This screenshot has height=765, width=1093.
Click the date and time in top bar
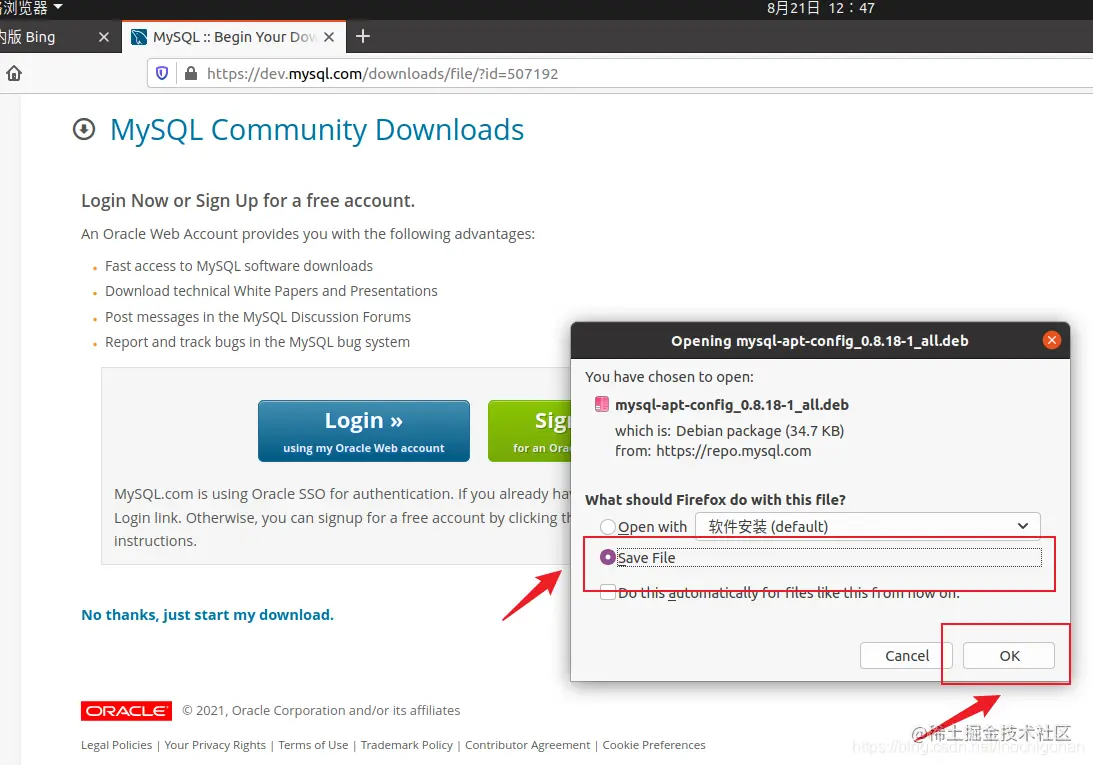[x=820, y=8]
